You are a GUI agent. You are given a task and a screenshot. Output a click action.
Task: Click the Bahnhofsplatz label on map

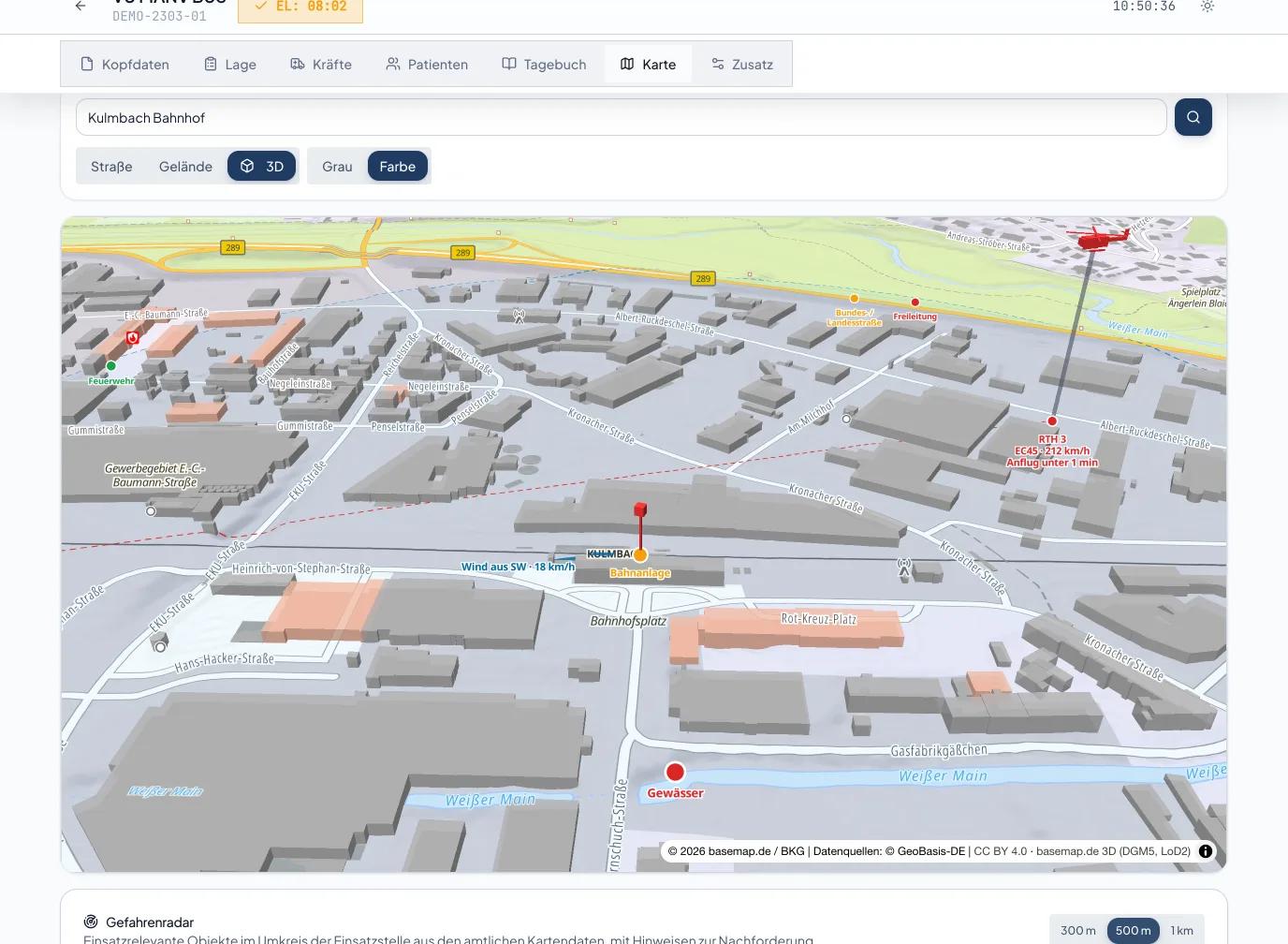[628, 621]
